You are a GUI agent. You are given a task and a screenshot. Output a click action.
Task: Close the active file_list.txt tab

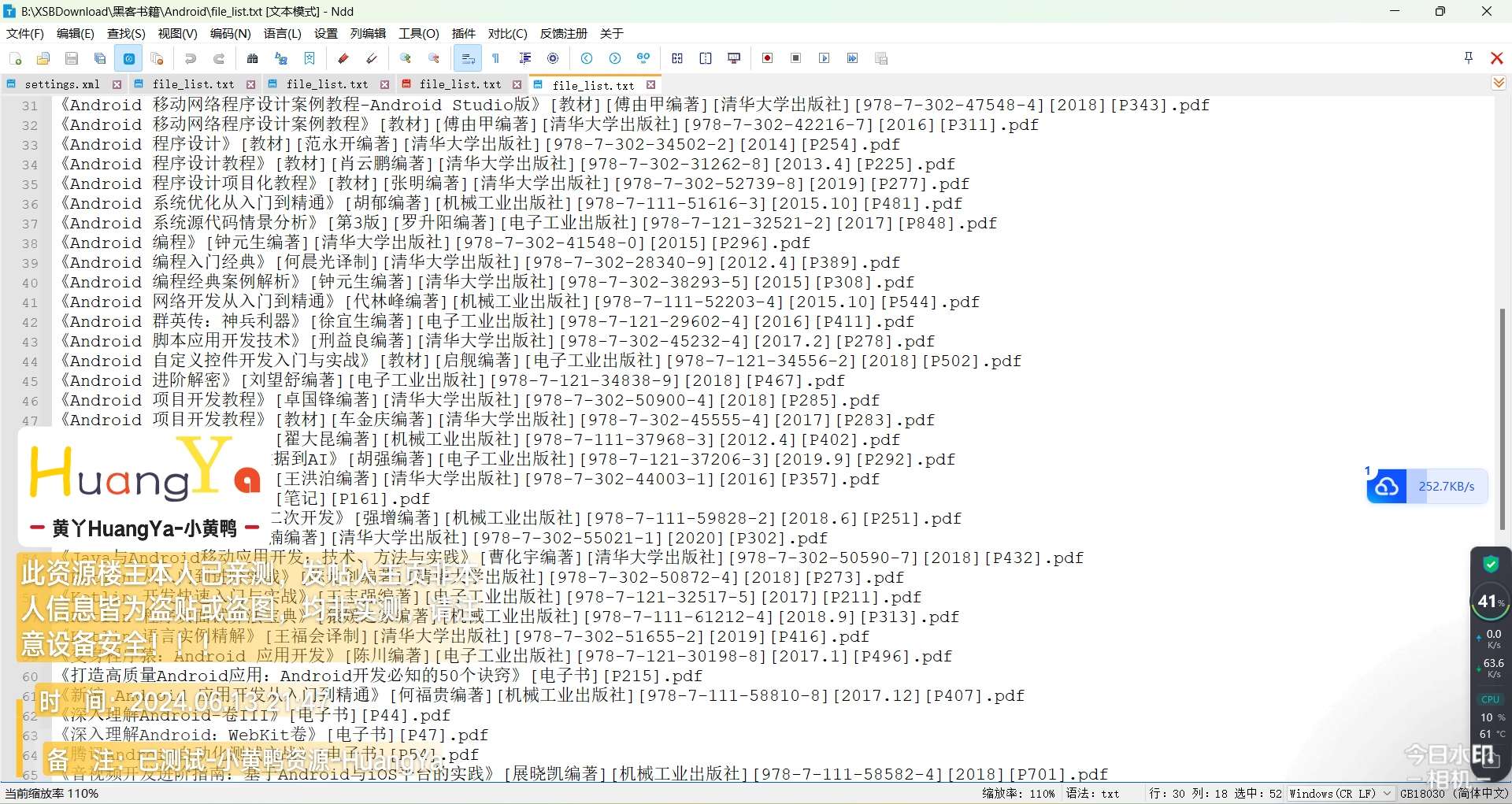click(x=651, y=84)
